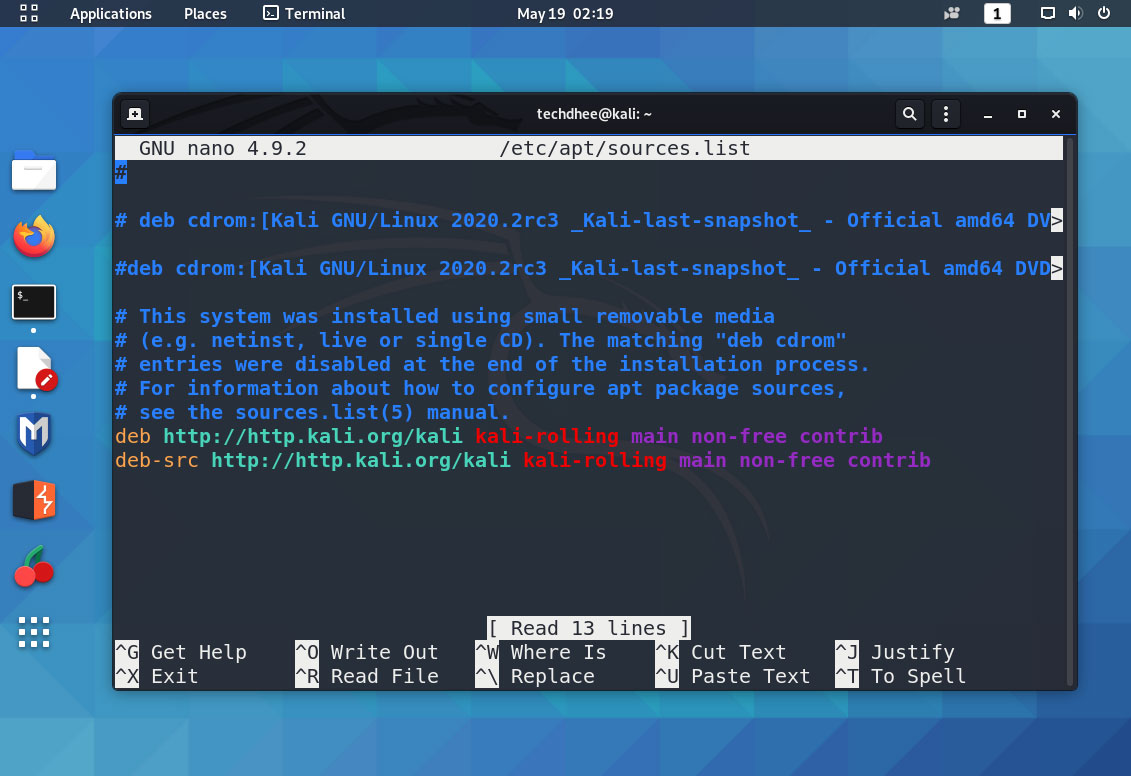Click the 'see the sources.list(5) manual' line

coord(312,413)
